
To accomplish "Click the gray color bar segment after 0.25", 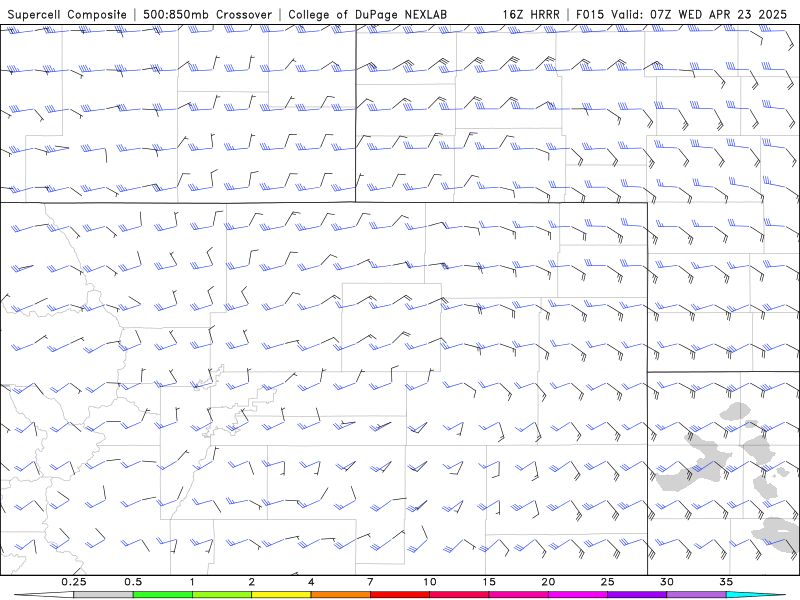I will pyautogui.click(x=103, y=595).
